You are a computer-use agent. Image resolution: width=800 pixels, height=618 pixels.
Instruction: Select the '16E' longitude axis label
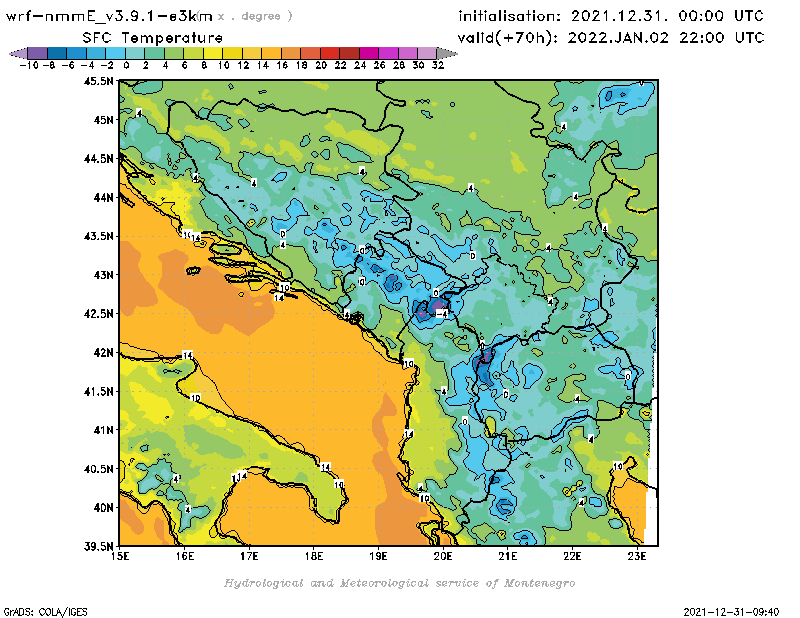pyautogui.click(x=185, y=556)
